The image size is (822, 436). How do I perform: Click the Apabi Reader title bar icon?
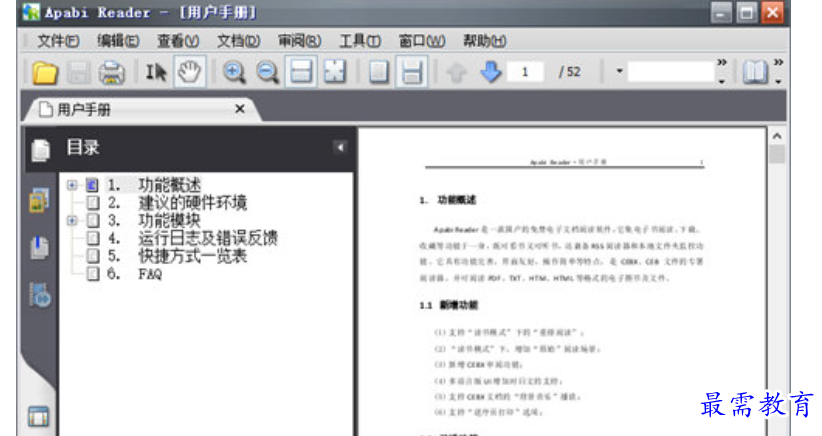(x=31, y=12)
